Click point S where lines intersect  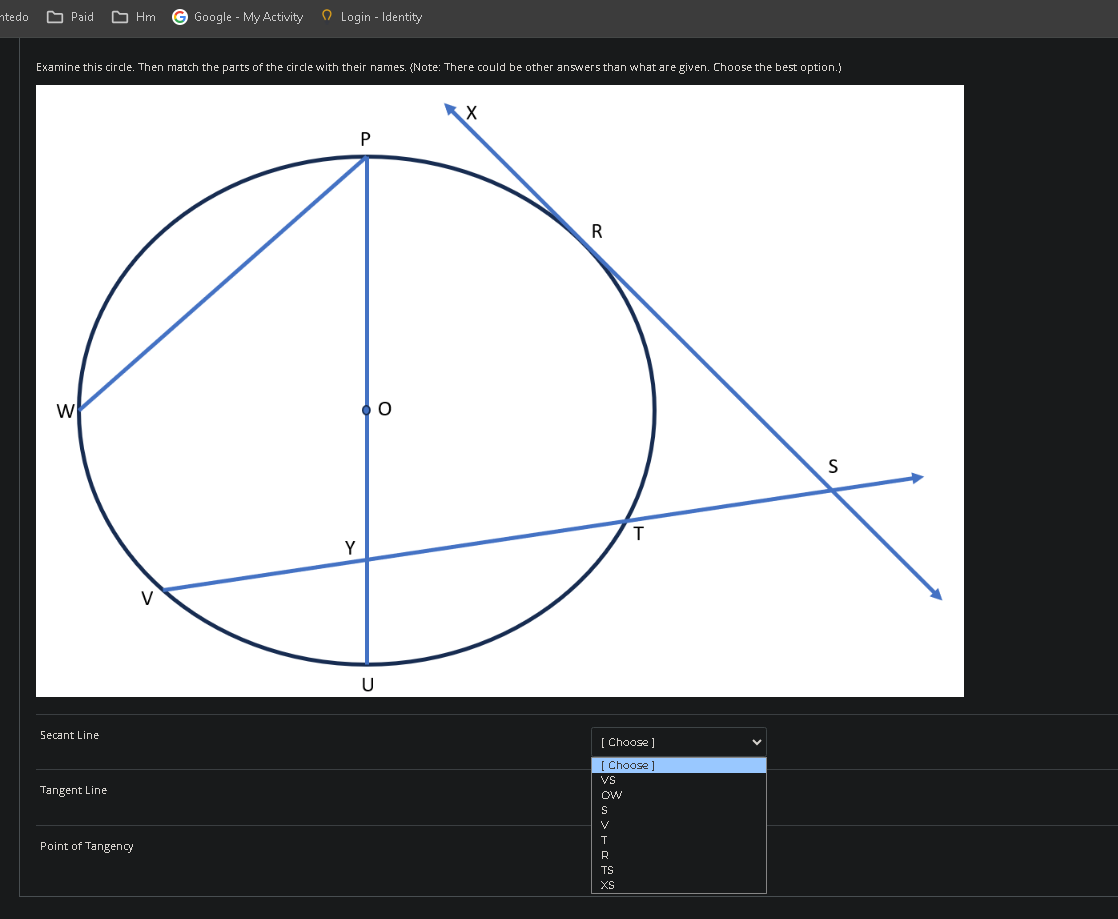[831, 489]
